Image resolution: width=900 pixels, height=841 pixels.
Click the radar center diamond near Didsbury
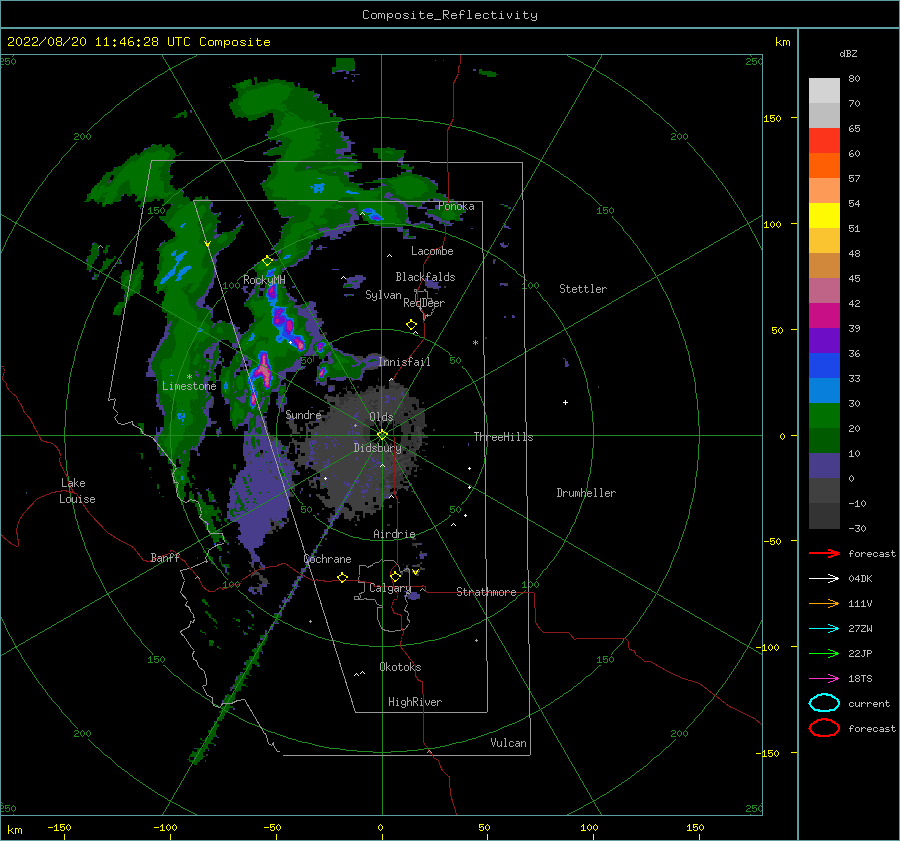(382, 435)
